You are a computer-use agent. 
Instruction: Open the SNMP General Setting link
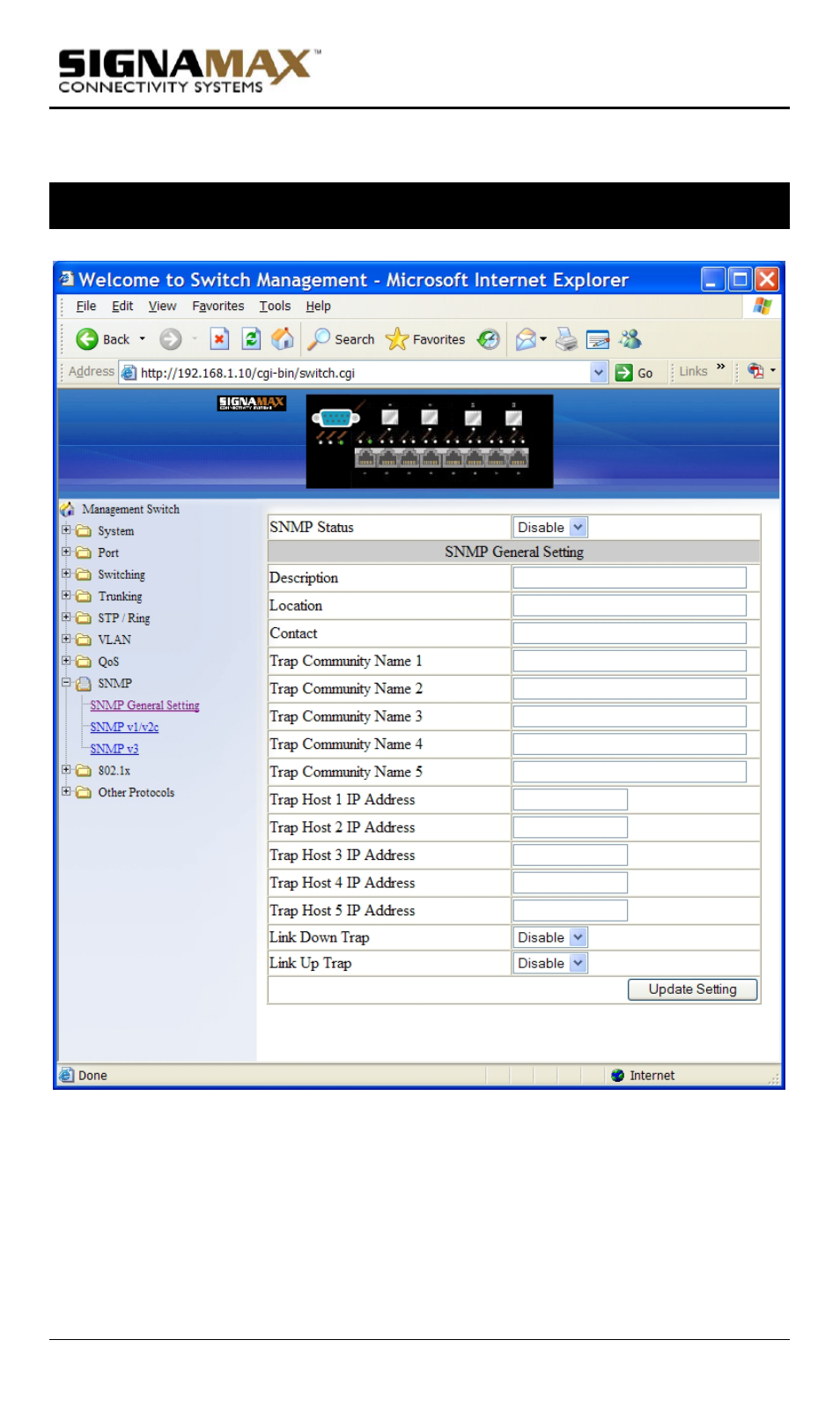point(144,706)
